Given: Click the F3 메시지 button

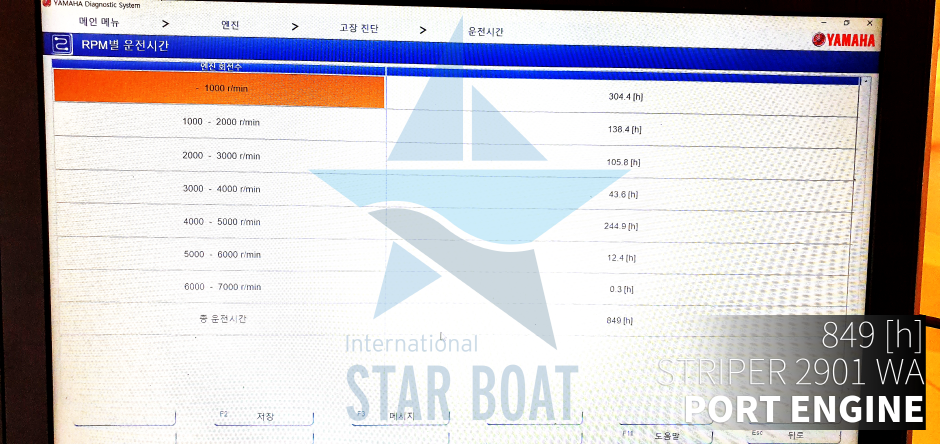Looking at the screenshot, I should [x=400, y=417].
